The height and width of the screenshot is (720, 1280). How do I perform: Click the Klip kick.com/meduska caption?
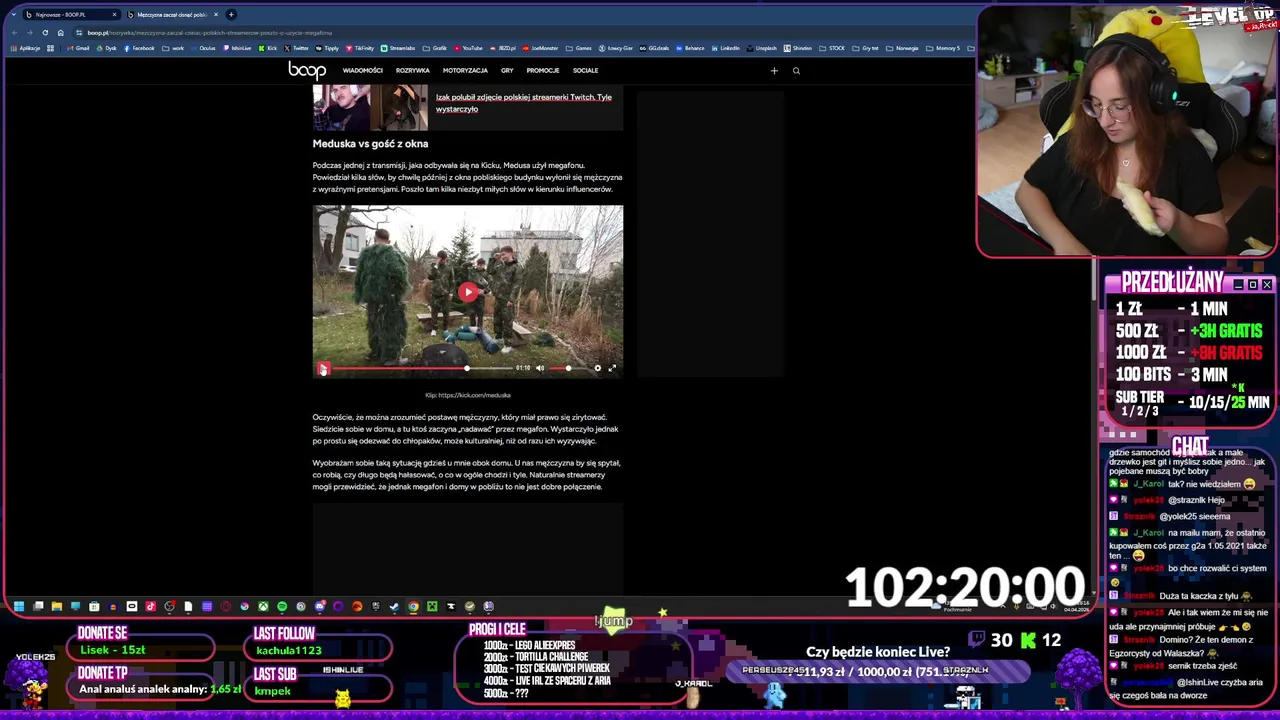coord(467,395)
